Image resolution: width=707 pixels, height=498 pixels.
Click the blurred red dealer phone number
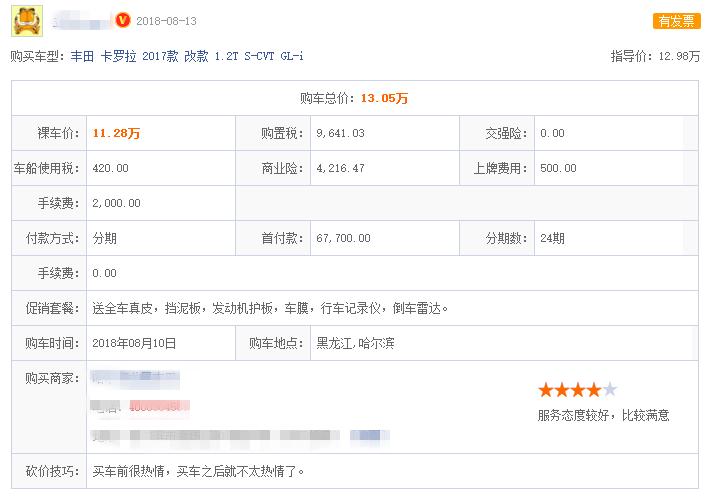(x=160, y=406)
